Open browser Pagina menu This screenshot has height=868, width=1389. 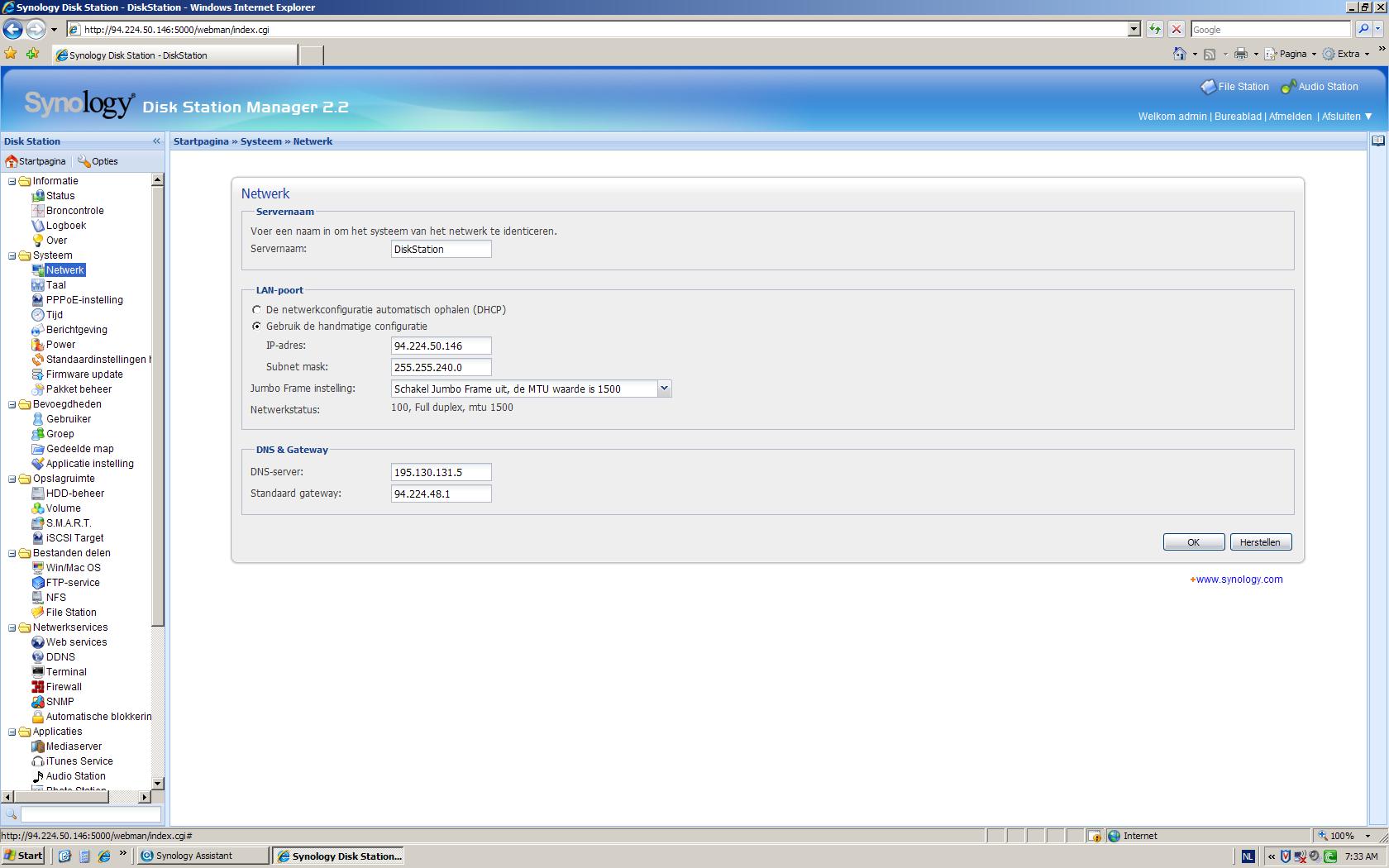click(1291, 54)
